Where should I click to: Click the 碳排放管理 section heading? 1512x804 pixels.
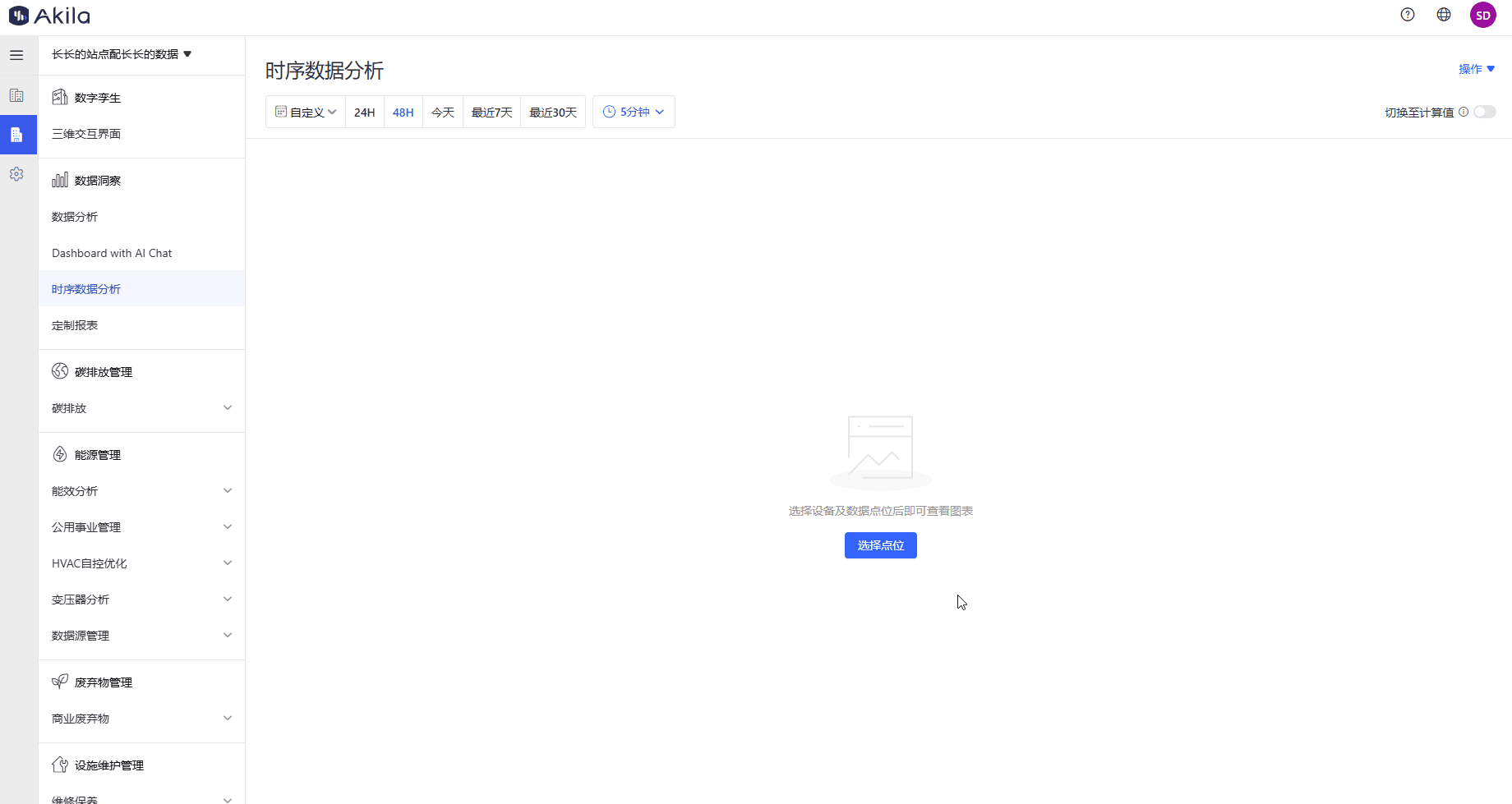pos(104,372)
